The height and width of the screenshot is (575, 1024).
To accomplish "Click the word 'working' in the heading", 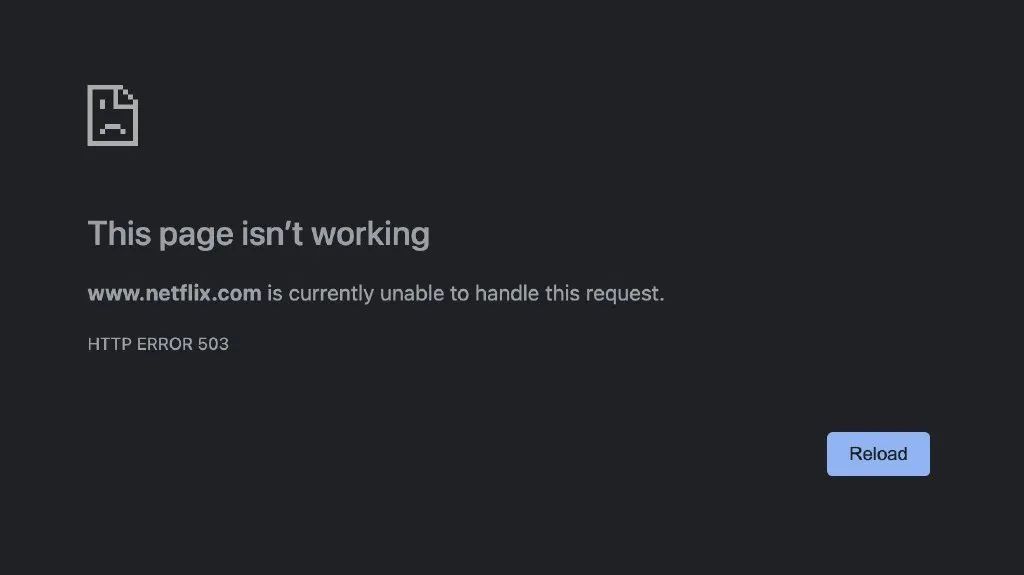I will pyautogui.click(x=370, y=234).
